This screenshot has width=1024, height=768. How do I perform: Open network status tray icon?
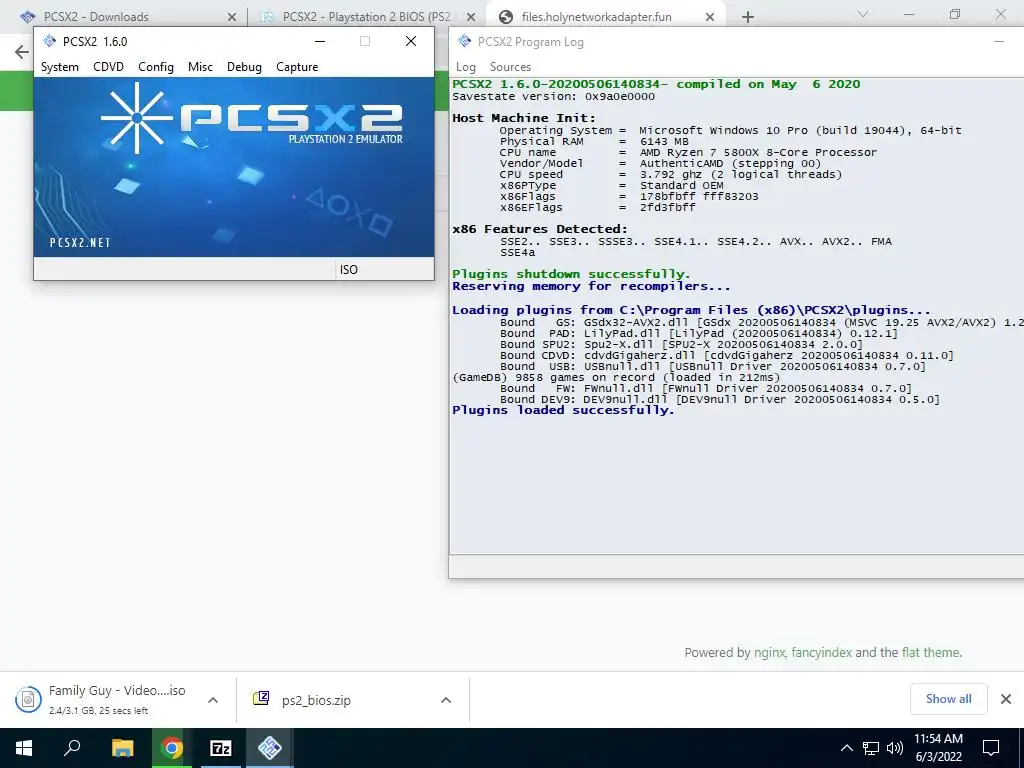[871, 748]
